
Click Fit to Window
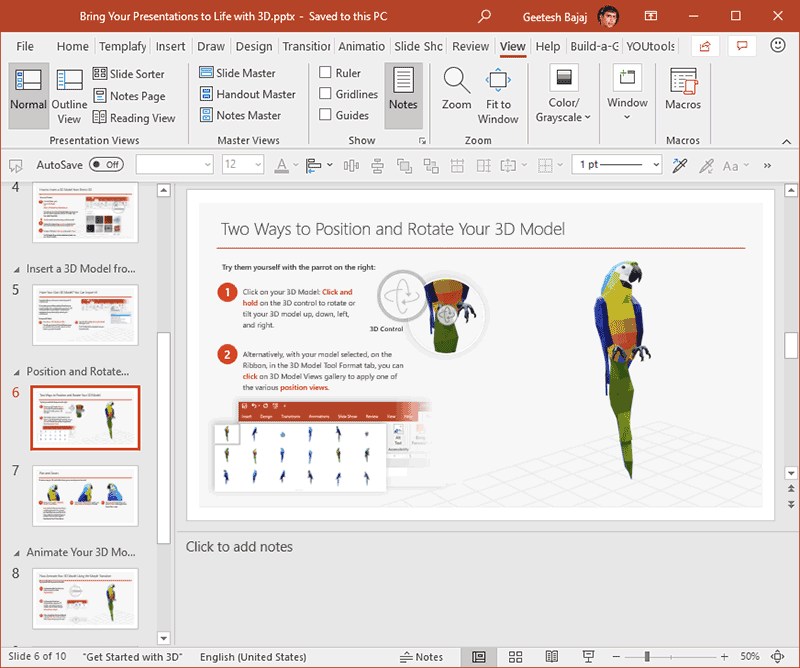[498, 95]
